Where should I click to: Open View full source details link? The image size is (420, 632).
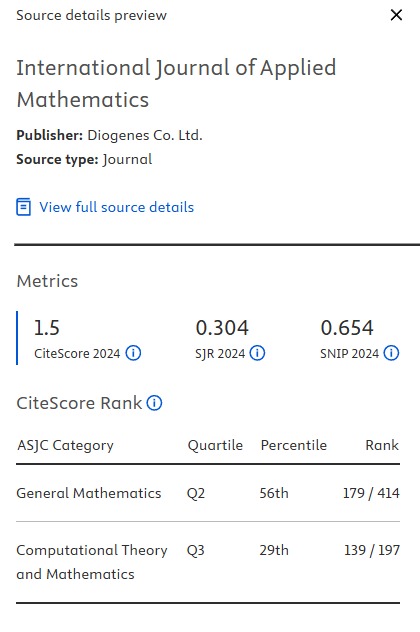[116, 207]
